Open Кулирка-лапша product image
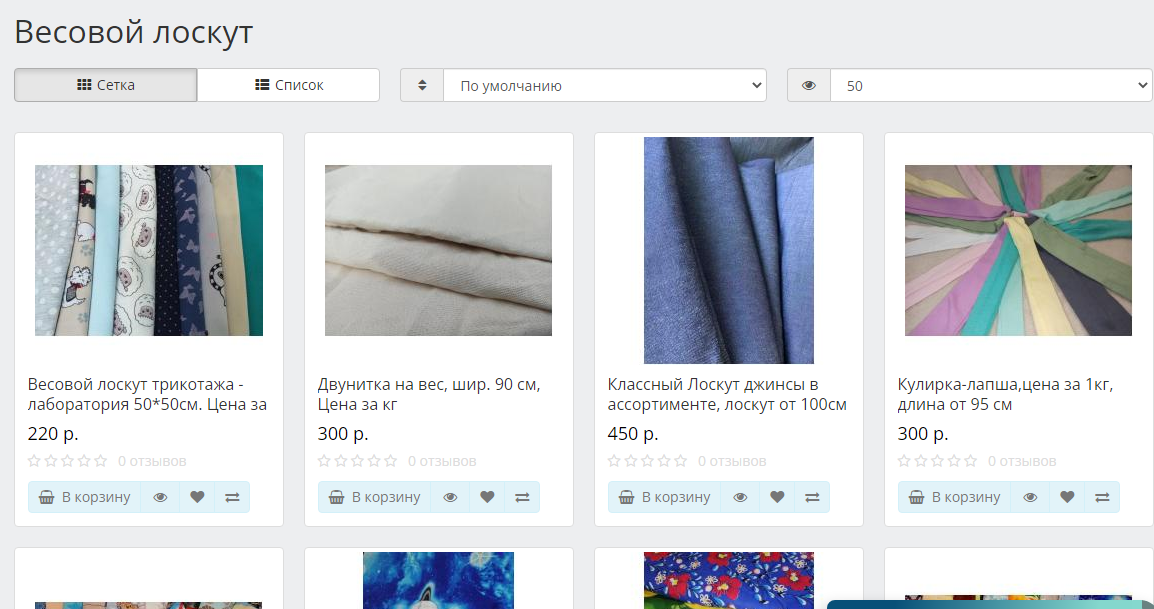The width and height of the screenshot is (1154, 609). coord(1019,250)
